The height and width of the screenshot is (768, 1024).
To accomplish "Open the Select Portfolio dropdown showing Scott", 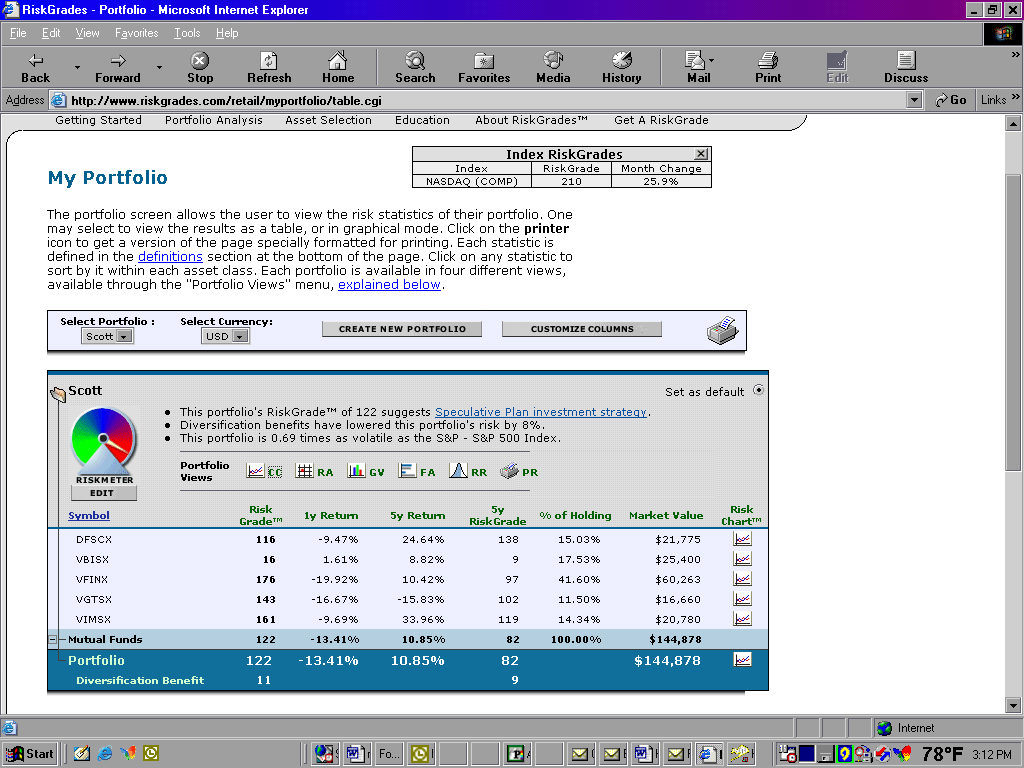I will tap(107, 336).
